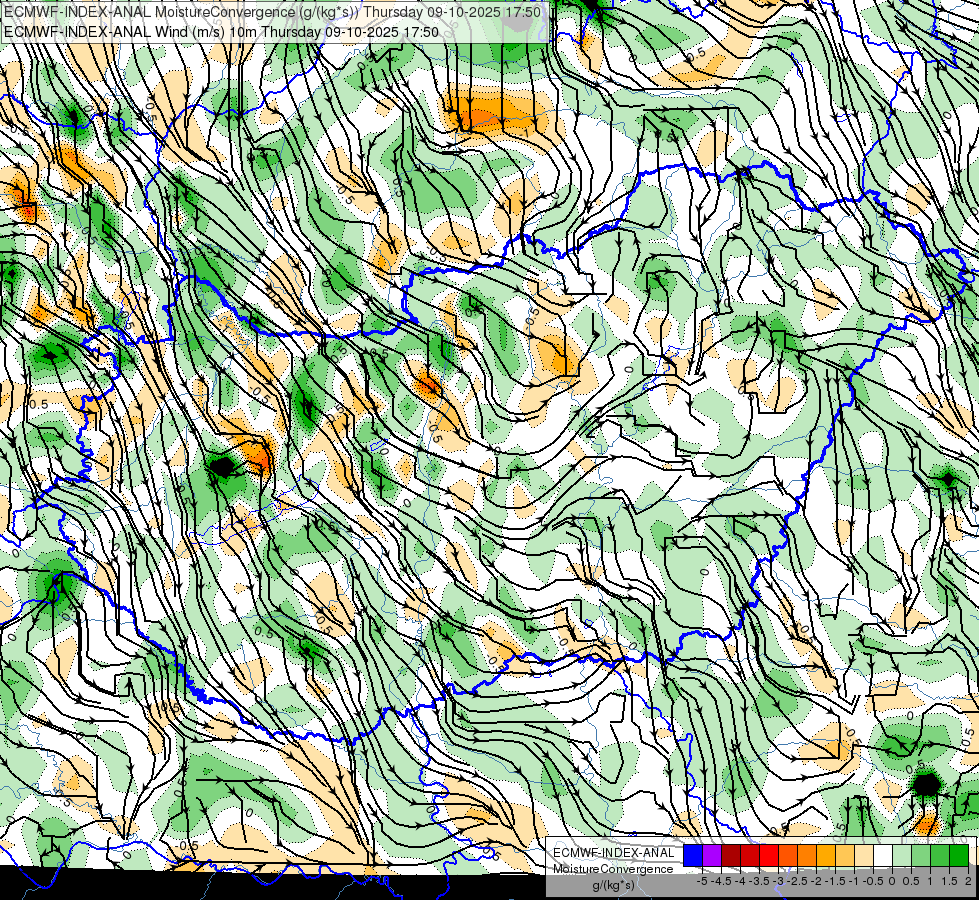The height and width of the screenshot is (900, 979).
Task: Click the -5 tick label in legend
Action: 702,881
